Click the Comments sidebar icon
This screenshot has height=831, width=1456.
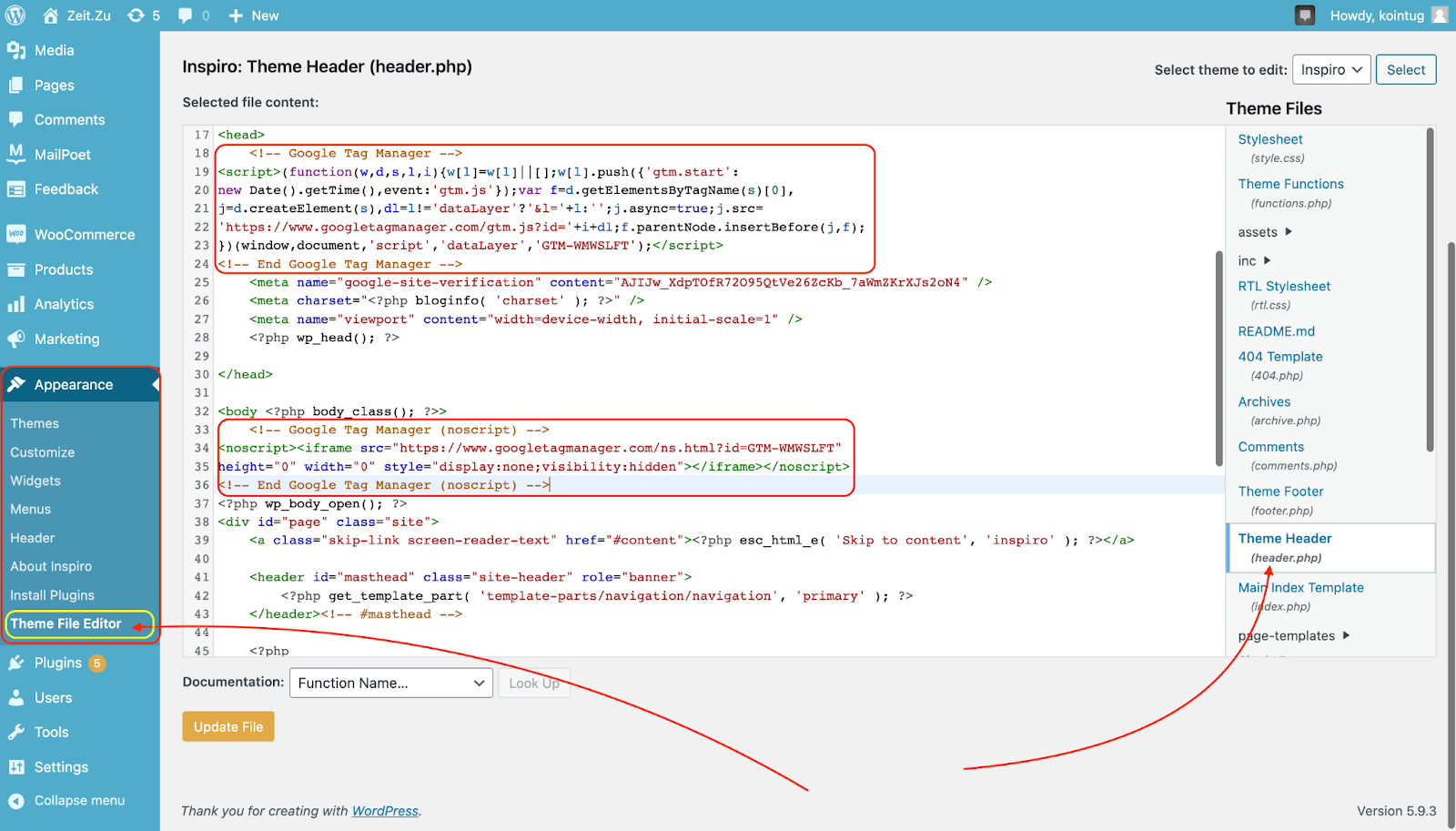click(15, 119)
